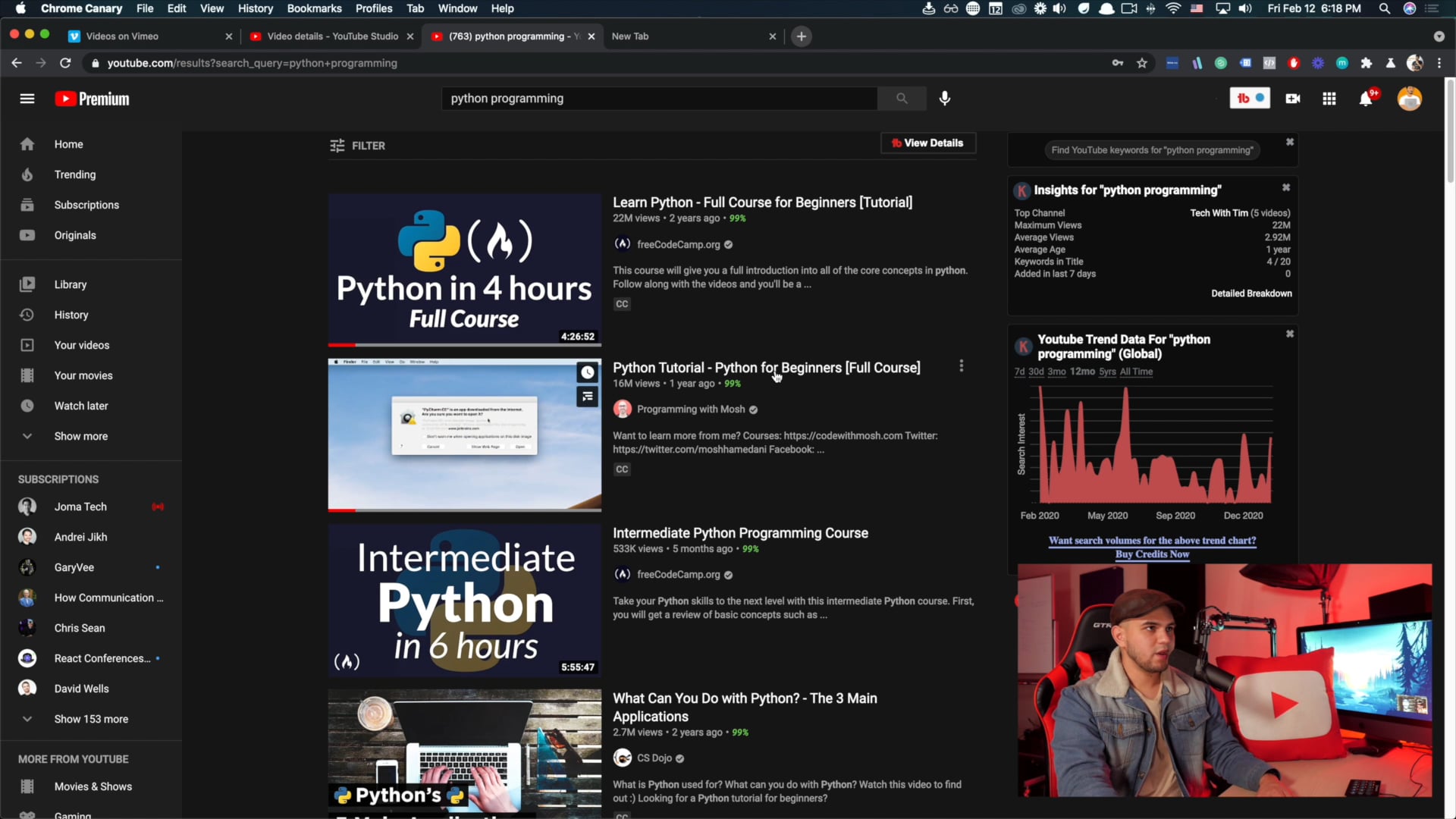The image size is (1456, 819).
Task: Open the Trending sidebar item
Action: point(74,174)
